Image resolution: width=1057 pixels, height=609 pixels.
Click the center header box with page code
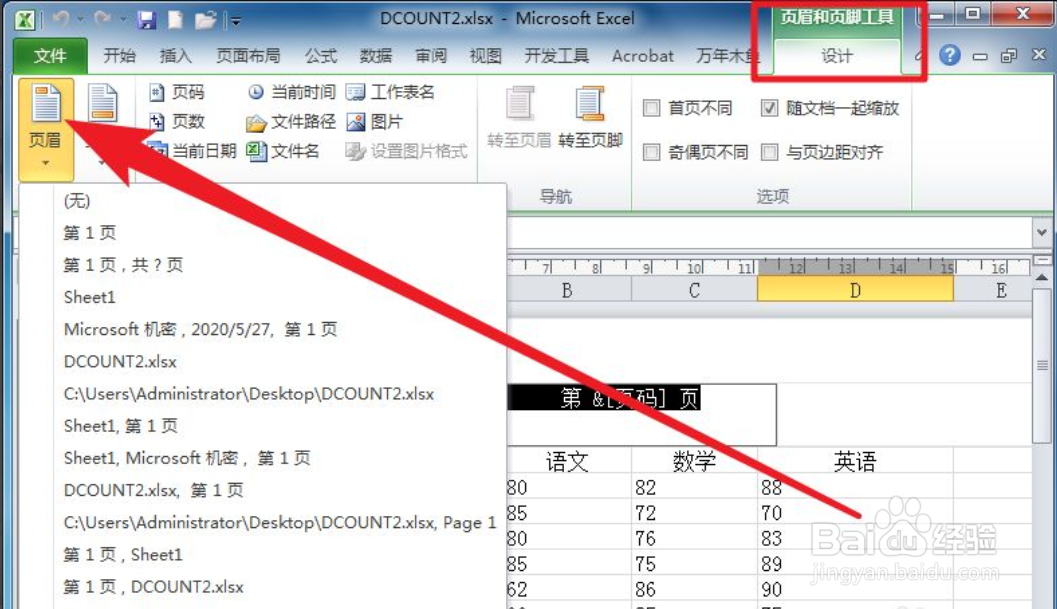tap(641, 415)
